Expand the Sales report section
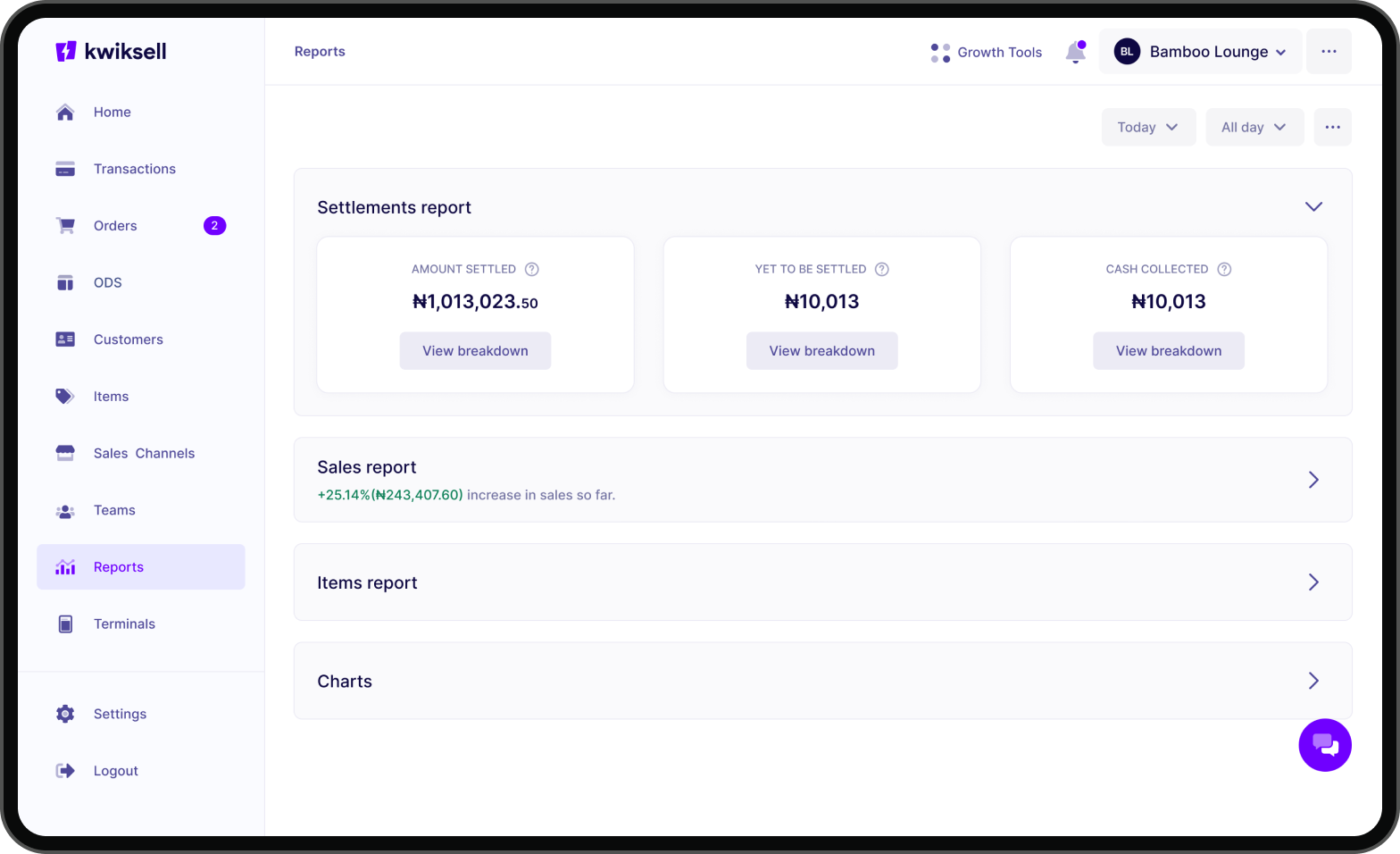The width and height of the screenshot is (1400, 854). [1313, 480]
